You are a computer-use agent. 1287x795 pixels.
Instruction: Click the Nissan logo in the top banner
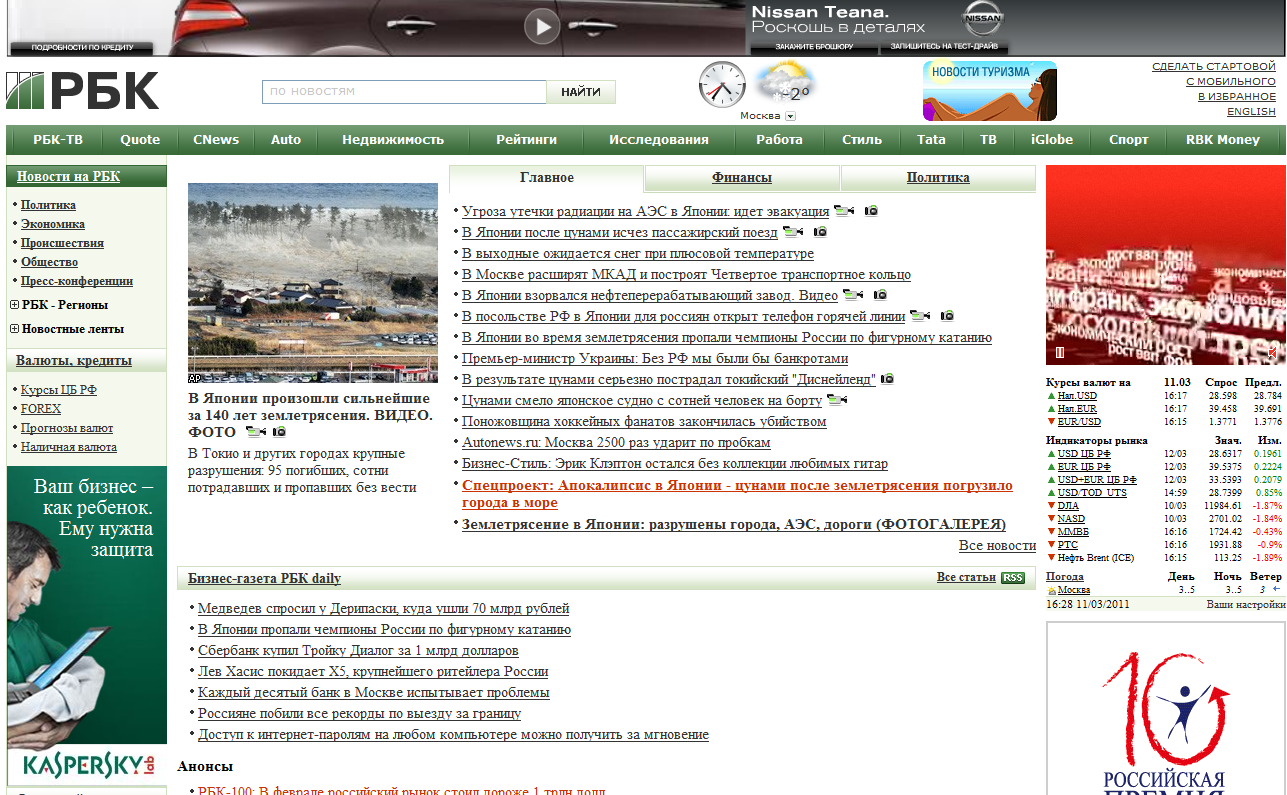[x=981, y=19]
